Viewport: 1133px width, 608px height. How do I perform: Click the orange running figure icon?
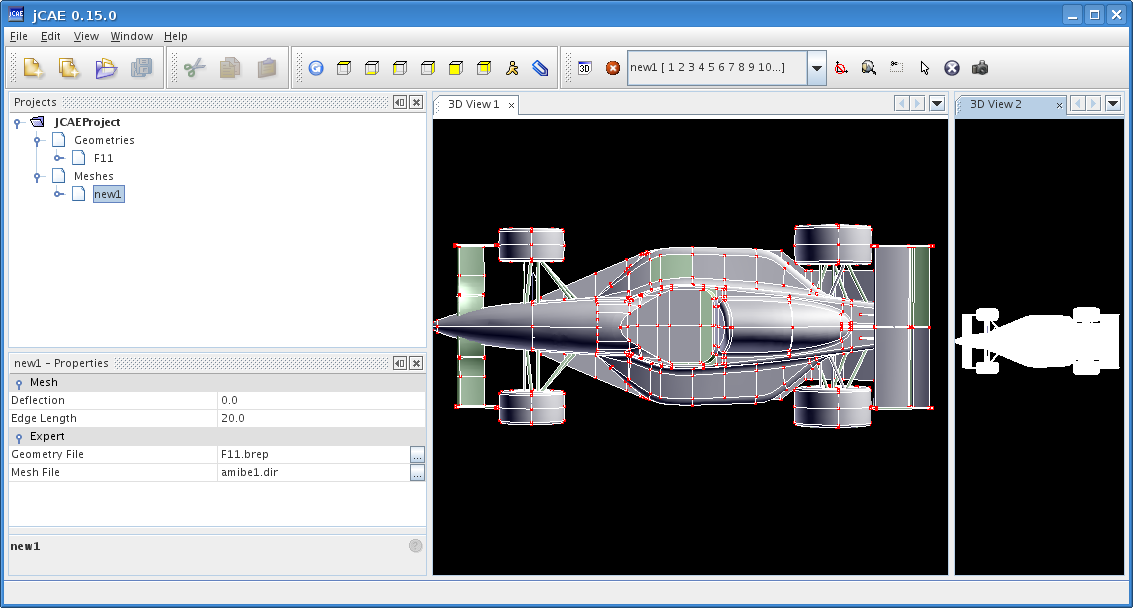tap(512, 68)
